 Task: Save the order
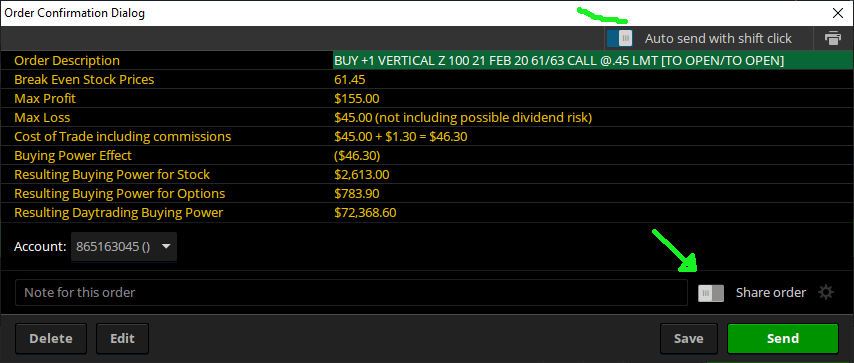[x=688, y=338]
